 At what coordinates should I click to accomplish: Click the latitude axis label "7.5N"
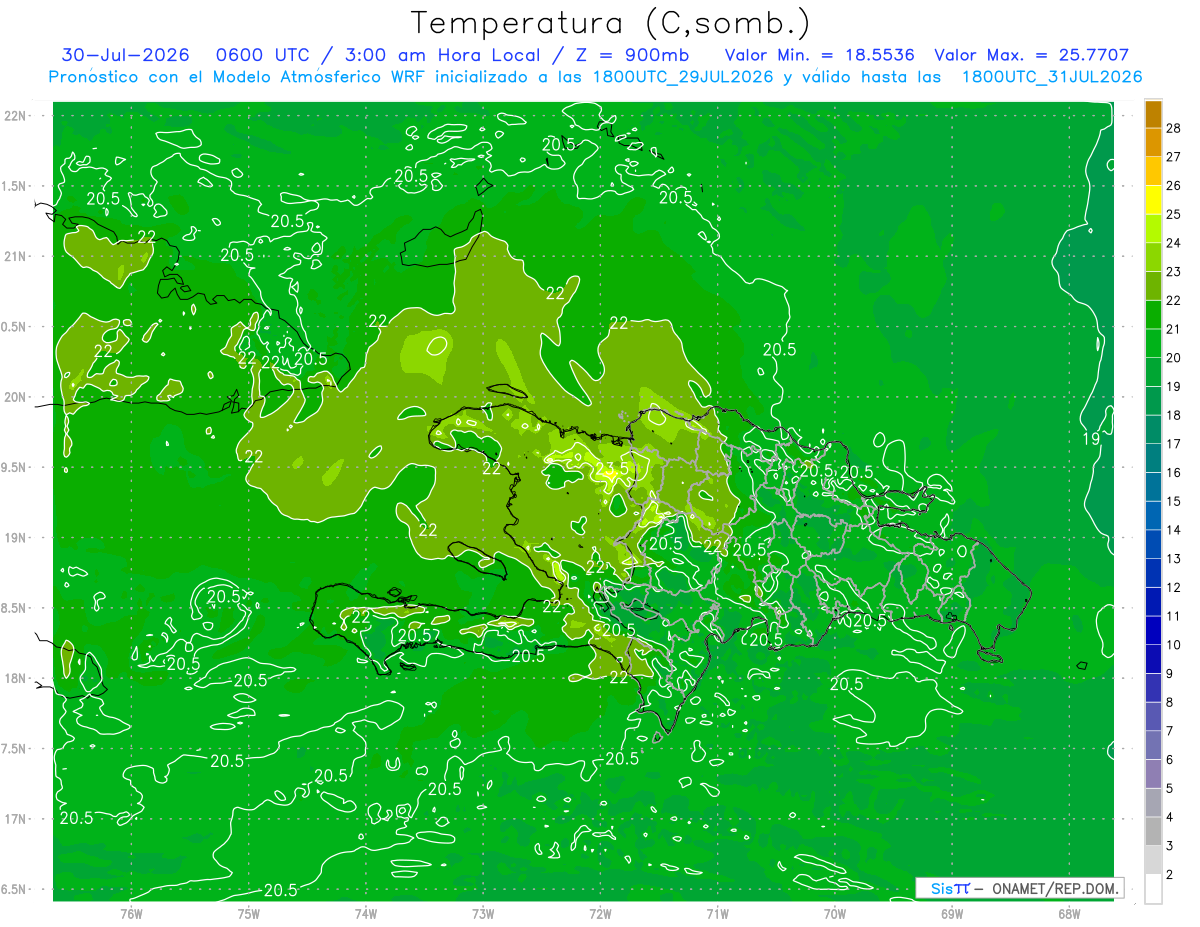click(15, 749)
